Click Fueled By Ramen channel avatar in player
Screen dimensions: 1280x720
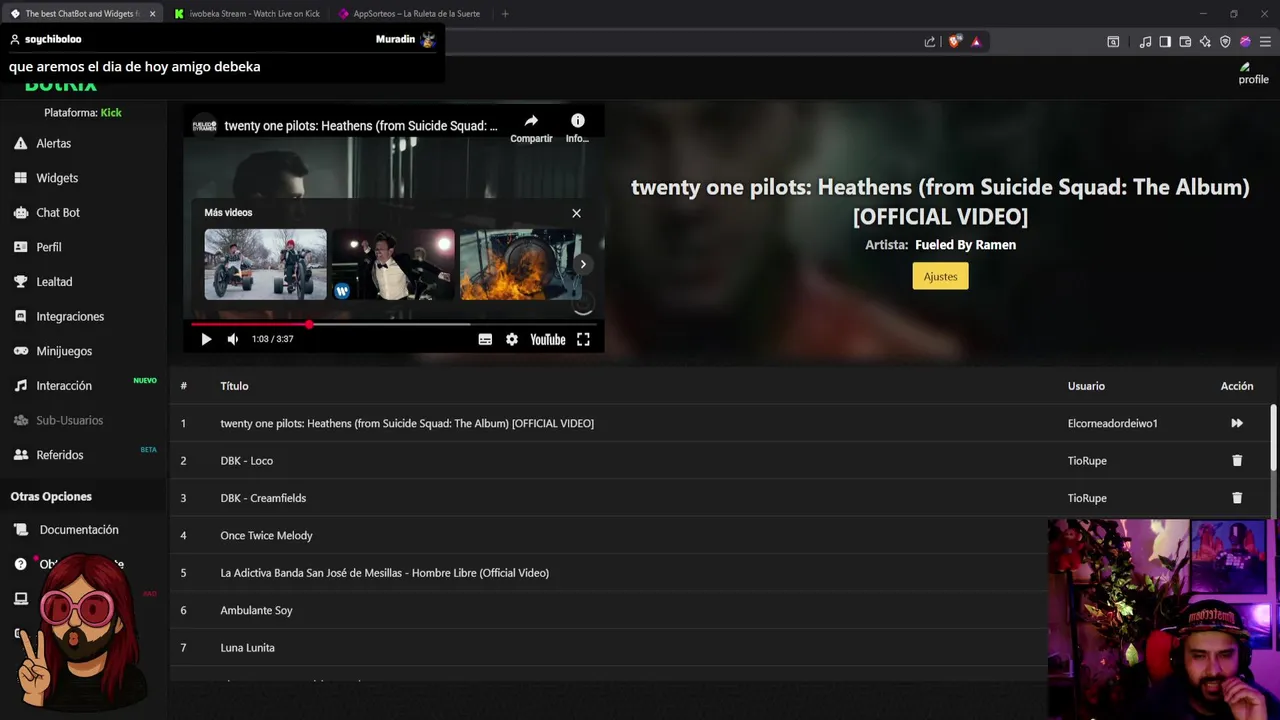tap(204, 126)
